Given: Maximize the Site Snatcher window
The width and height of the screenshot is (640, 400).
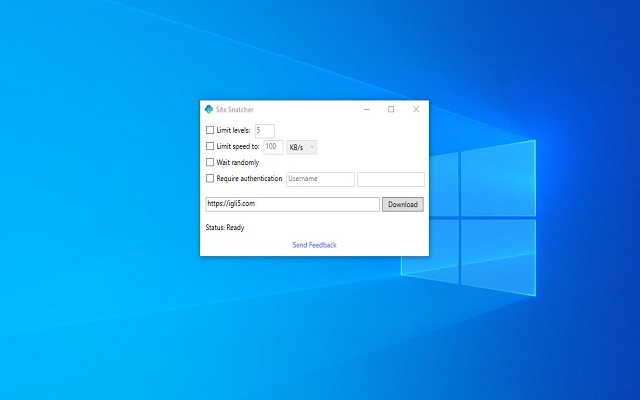Looking at the screenshot, I should point(391,109).
